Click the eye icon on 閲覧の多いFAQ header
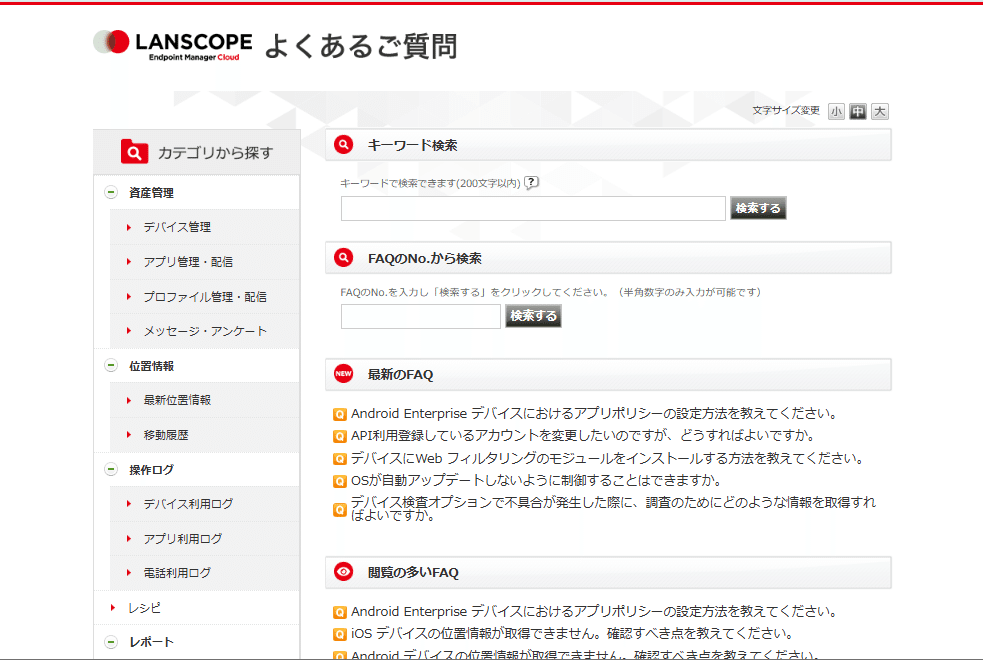Image resolution: width=983 pixels, height=660 pixels. tap(345, 571)
